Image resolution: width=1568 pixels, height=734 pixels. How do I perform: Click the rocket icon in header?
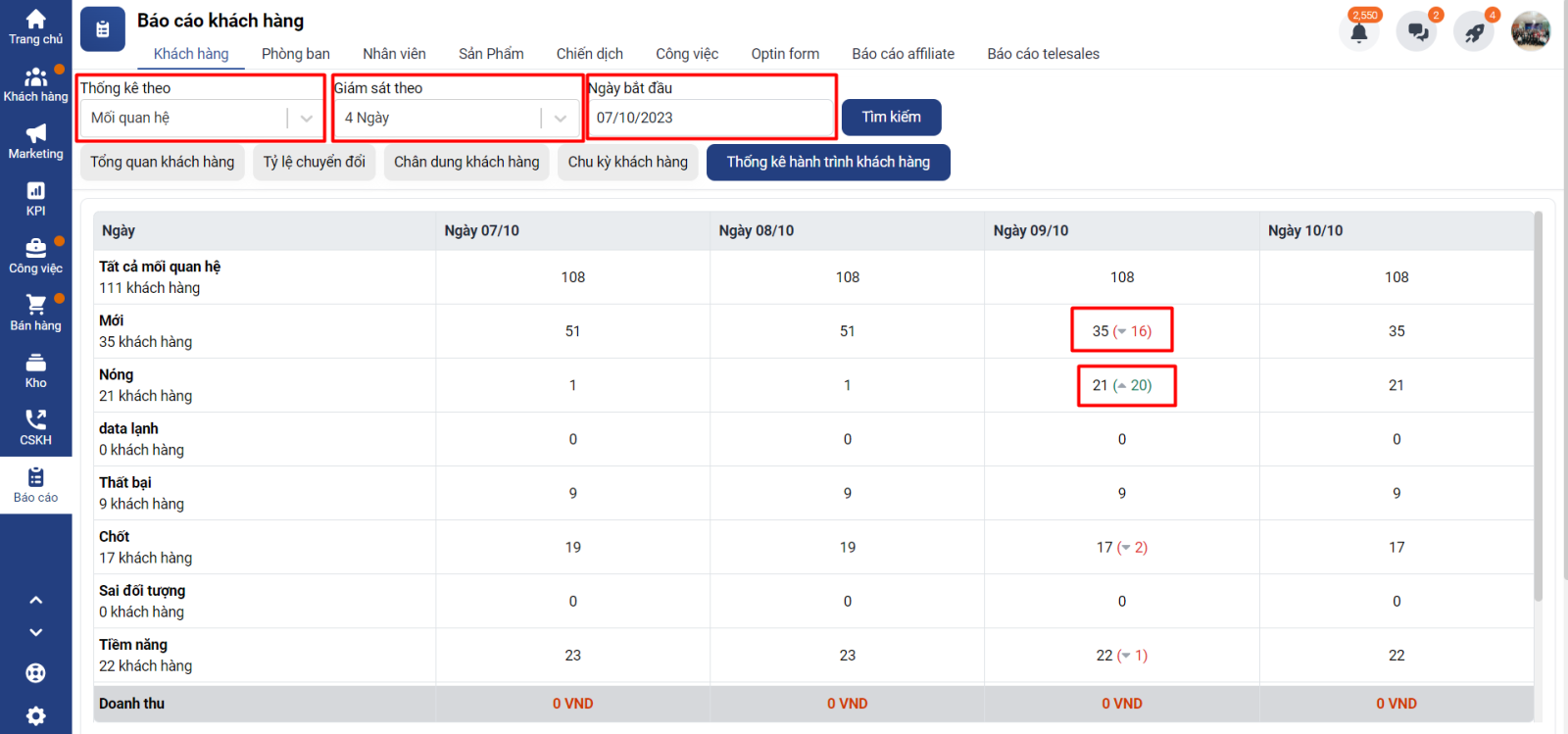tap(1474, 32)
